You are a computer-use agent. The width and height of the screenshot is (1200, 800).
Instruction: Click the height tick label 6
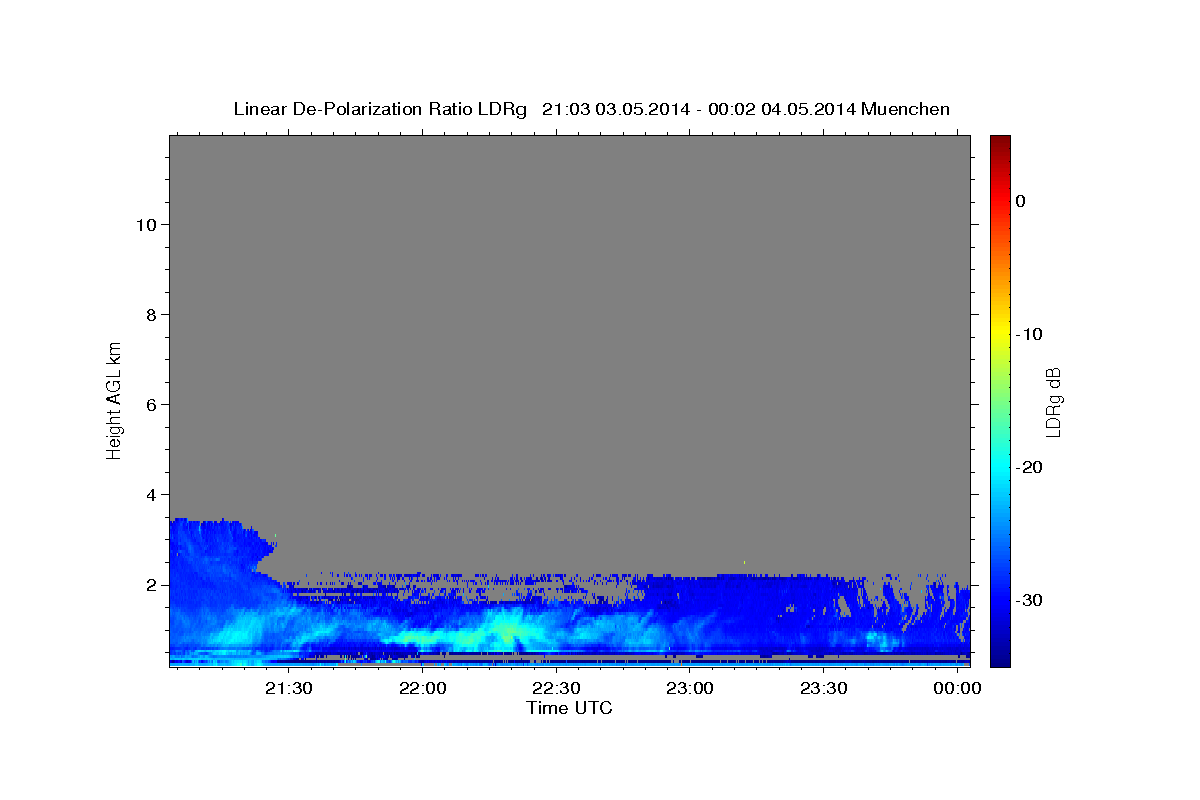click(x=150, y=404)
